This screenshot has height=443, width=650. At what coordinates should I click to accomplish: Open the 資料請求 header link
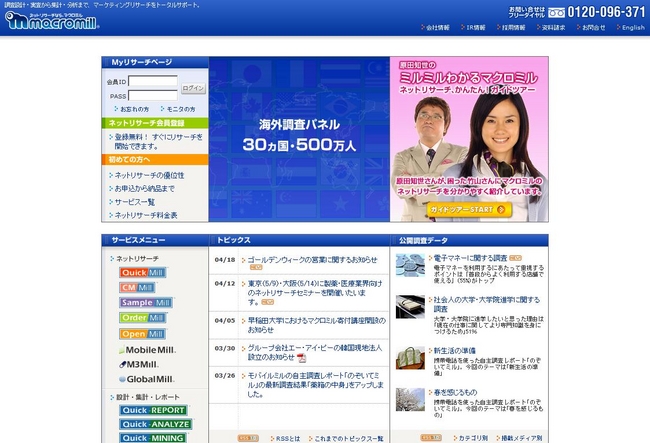(x=553, y=28)
